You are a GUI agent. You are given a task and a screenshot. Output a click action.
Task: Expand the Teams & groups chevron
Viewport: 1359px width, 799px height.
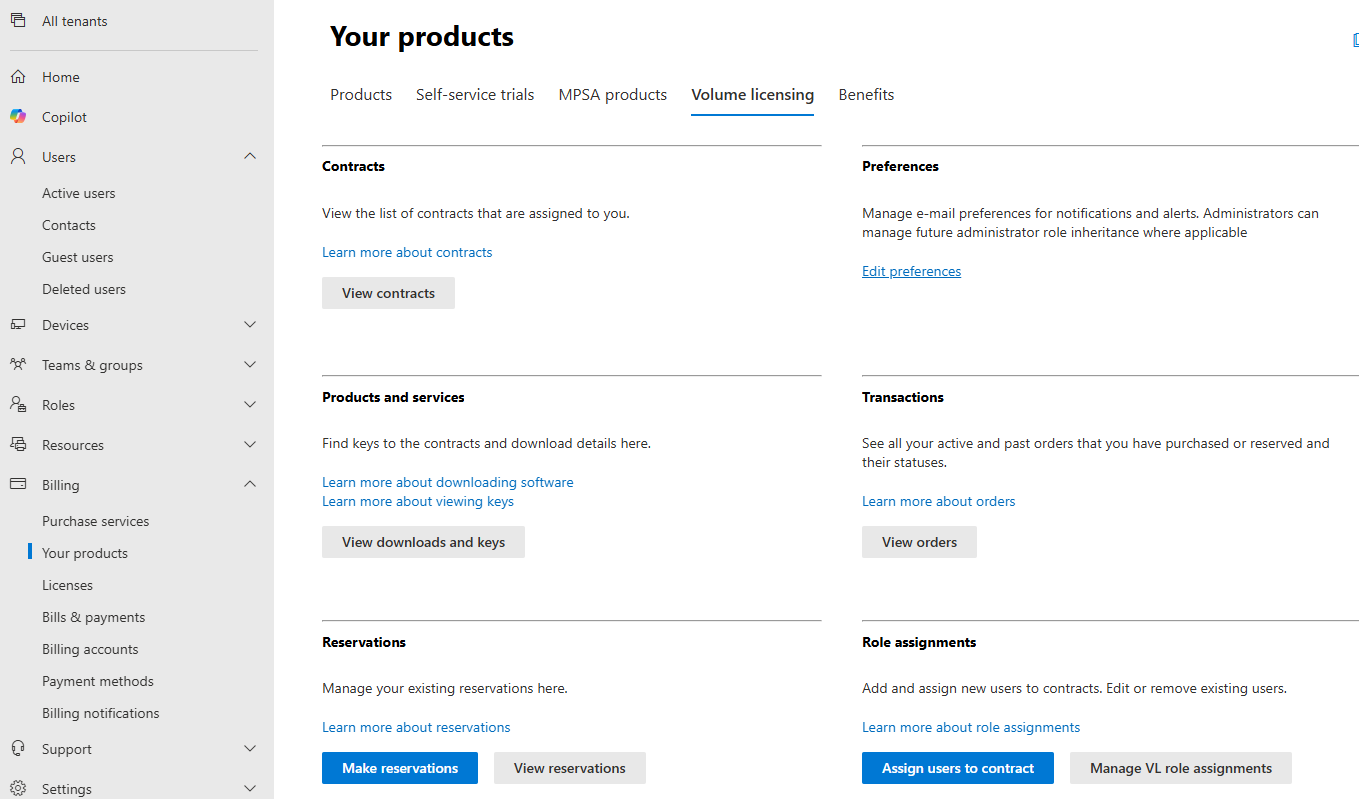[x=250, y=365]
